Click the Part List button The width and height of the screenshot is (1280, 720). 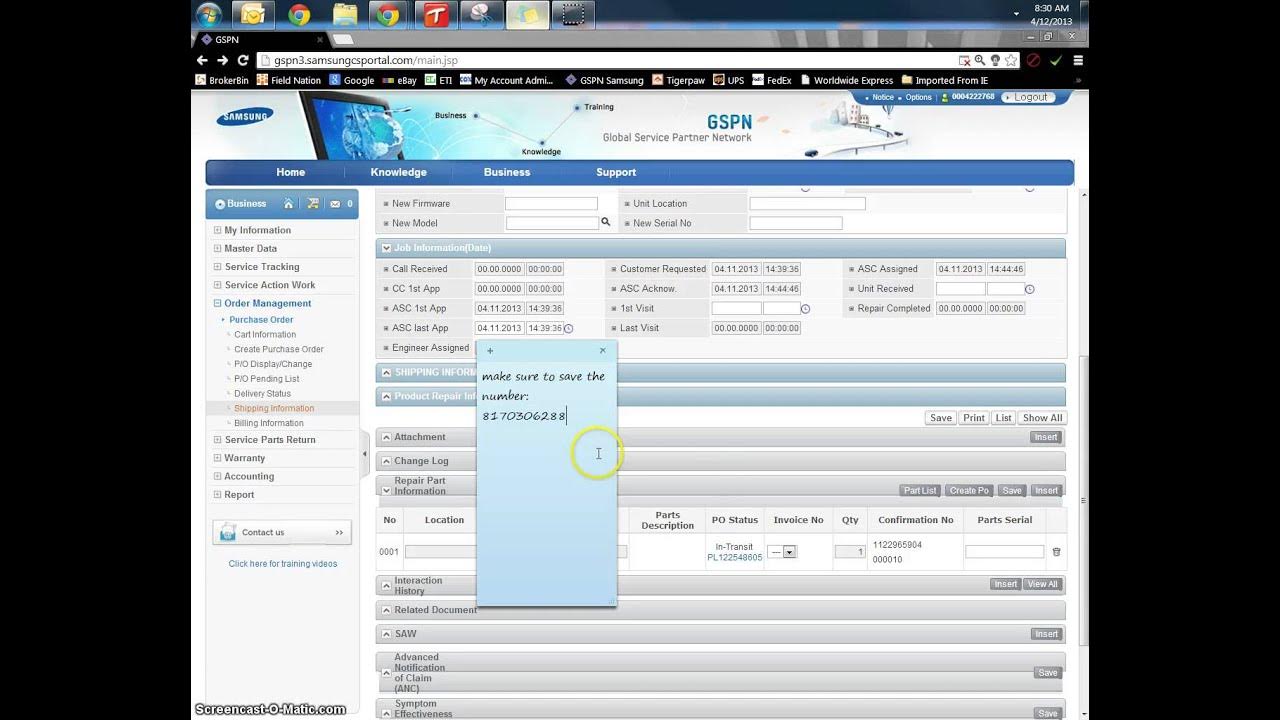(921, 491)
